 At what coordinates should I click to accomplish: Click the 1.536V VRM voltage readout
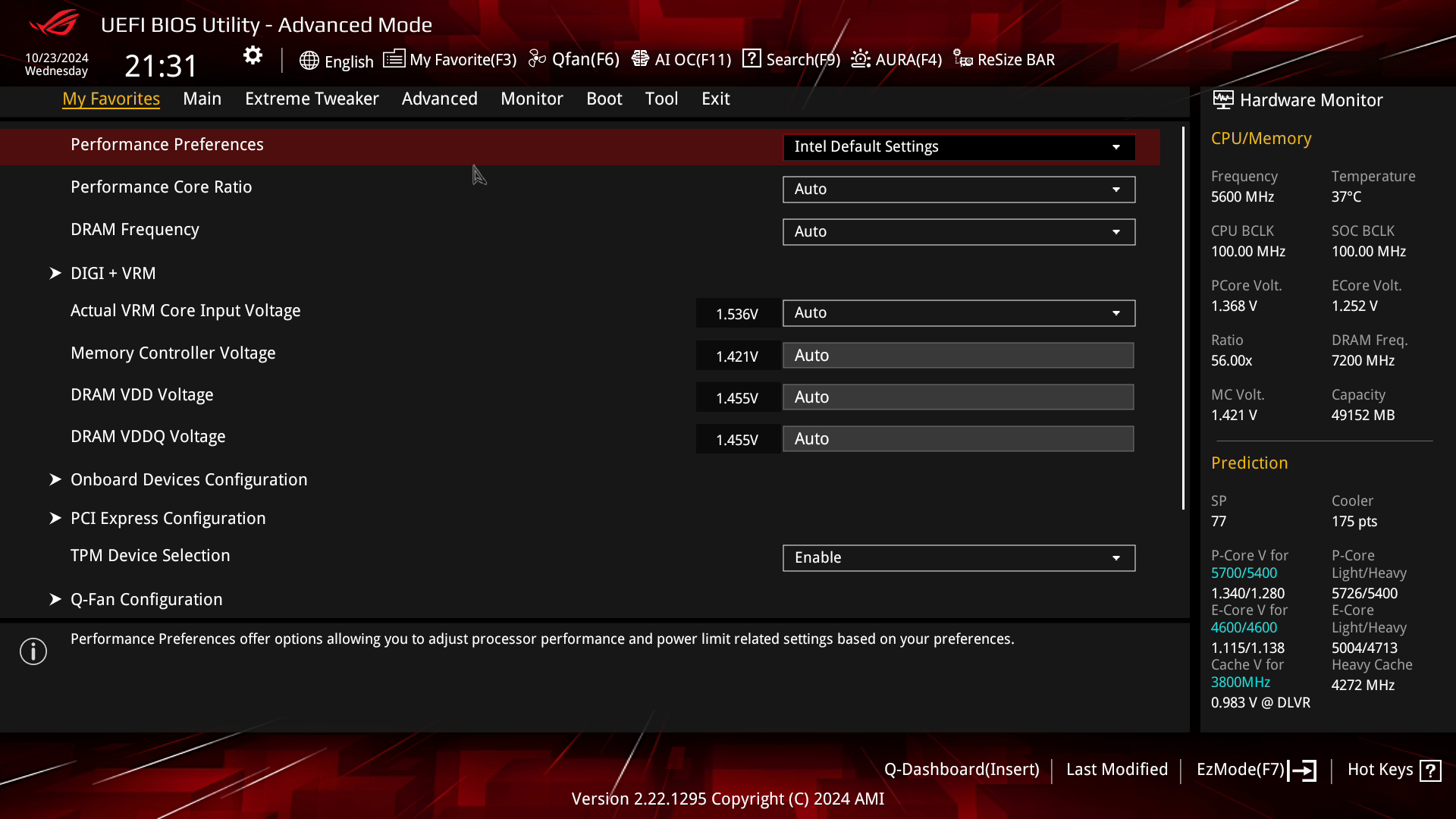(x=737, y=313)
